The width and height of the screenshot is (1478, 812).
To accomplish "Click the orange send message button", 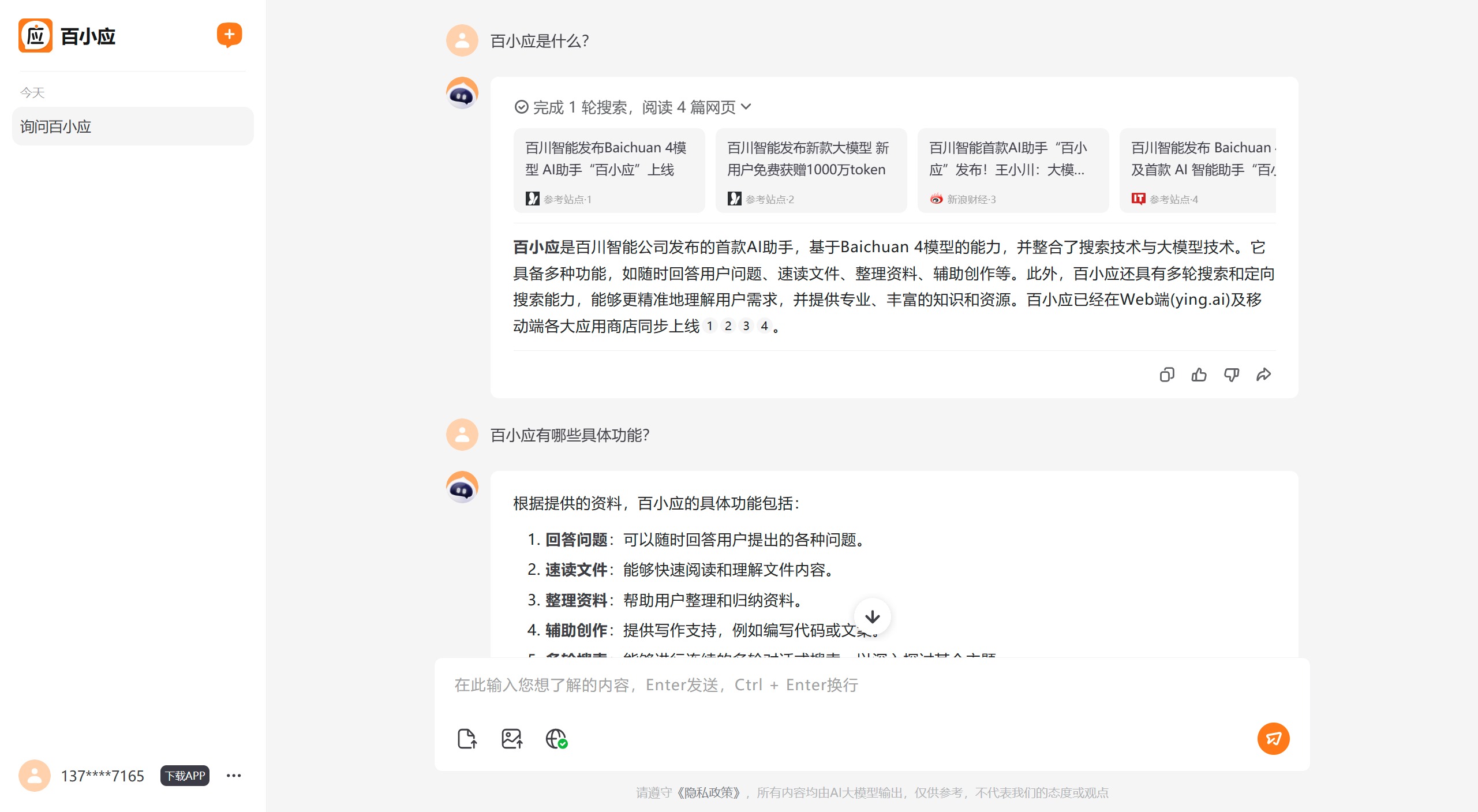I will [1273, 738].
